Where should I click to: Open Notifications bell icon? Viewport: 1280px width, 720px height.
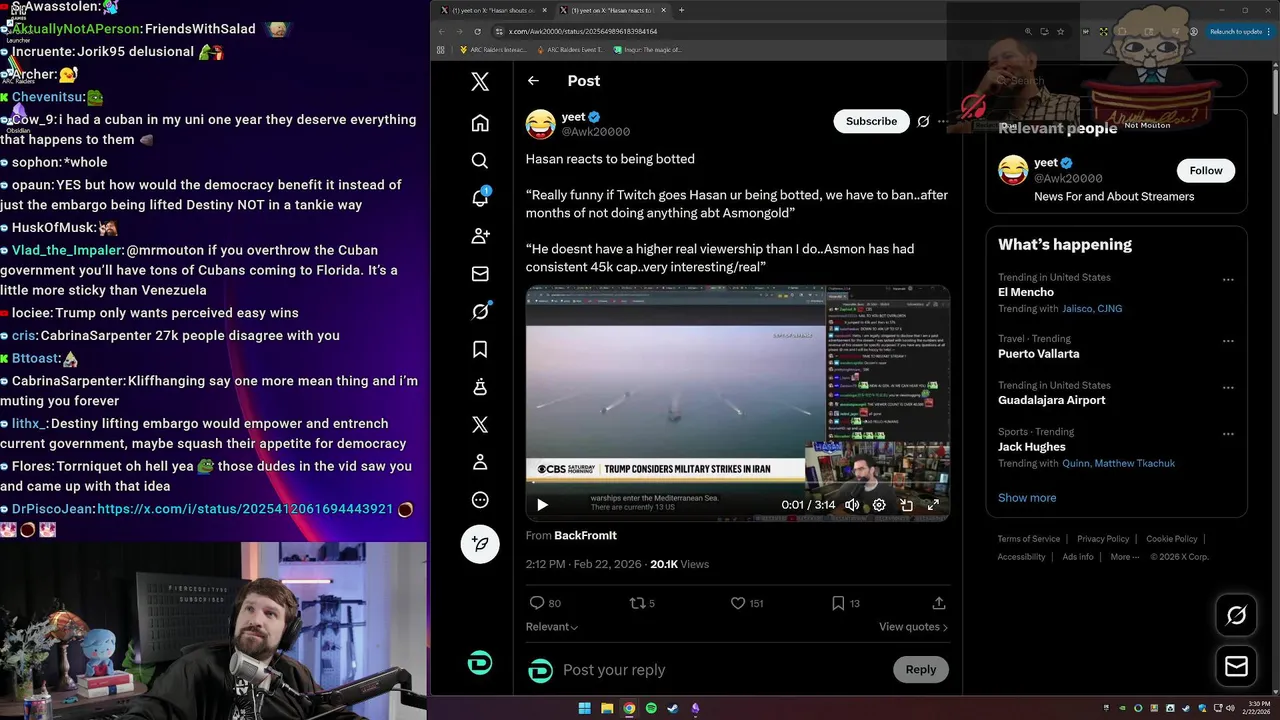click(480, 198)
